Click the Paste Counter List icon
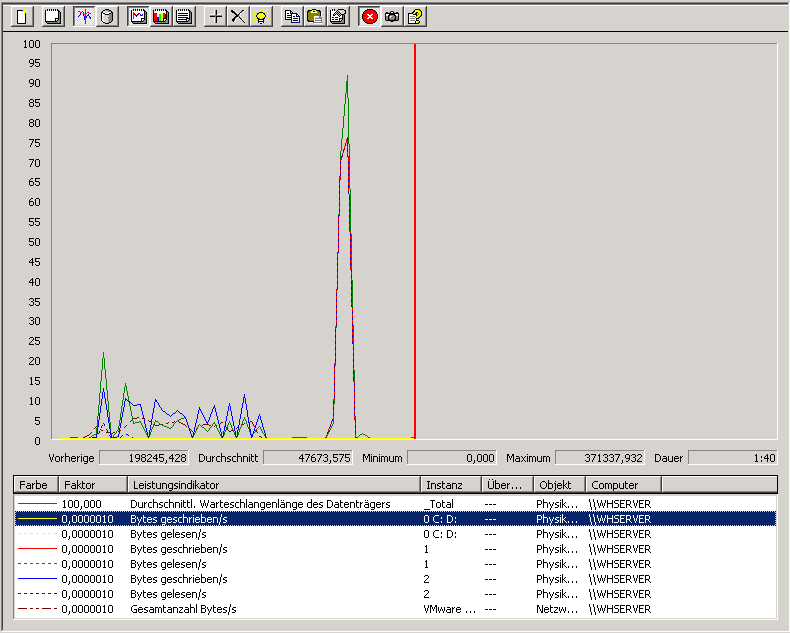 click(x=315, y=17)
